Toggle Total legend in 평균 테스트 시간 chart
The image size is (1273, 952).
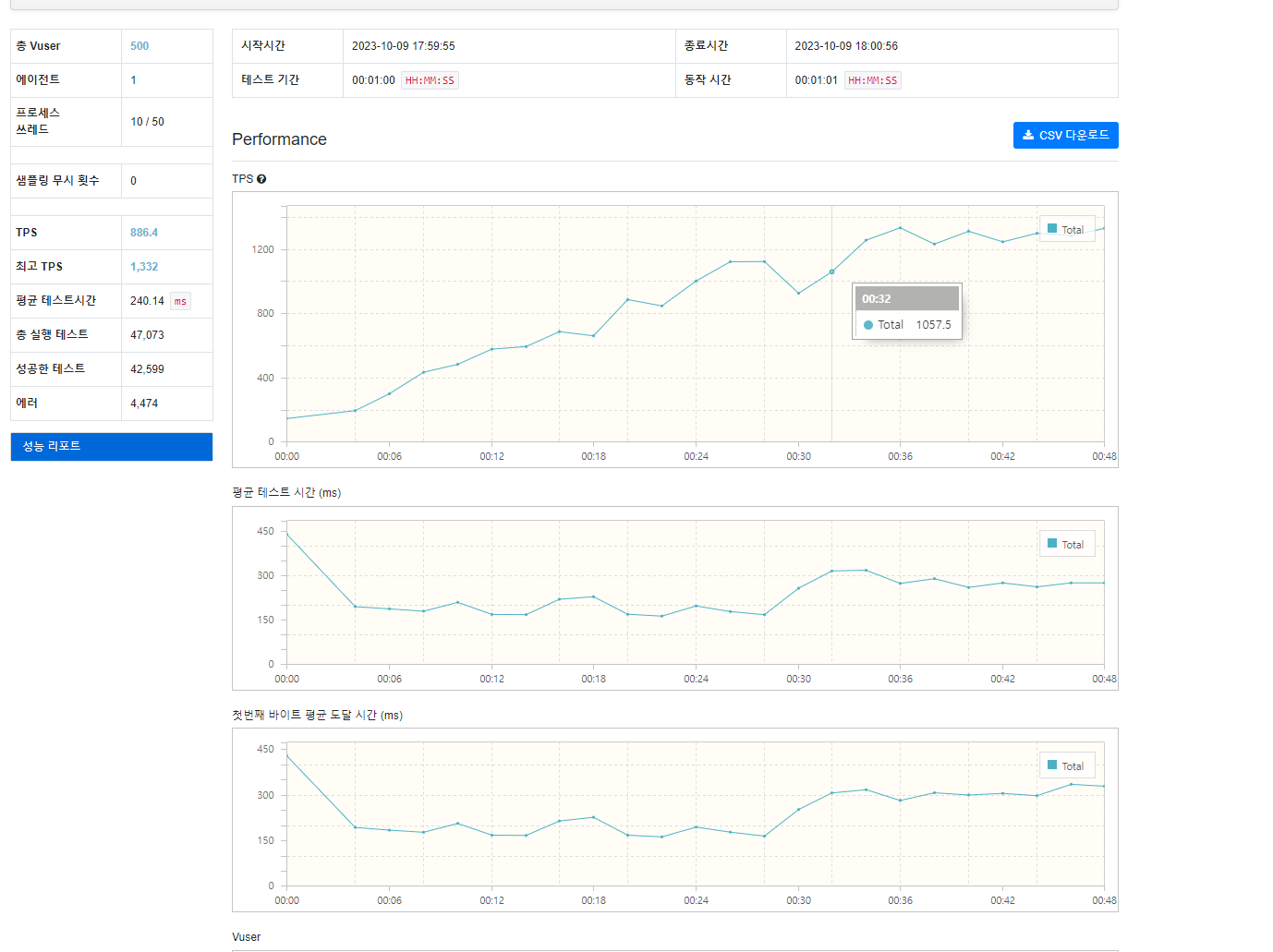pos(1067,544)
